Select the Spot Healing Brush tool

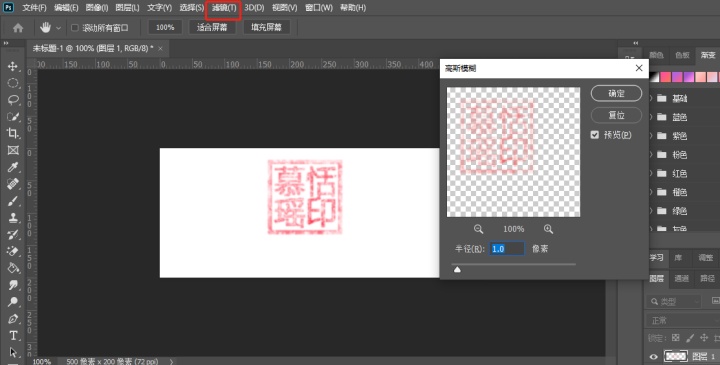13,184
